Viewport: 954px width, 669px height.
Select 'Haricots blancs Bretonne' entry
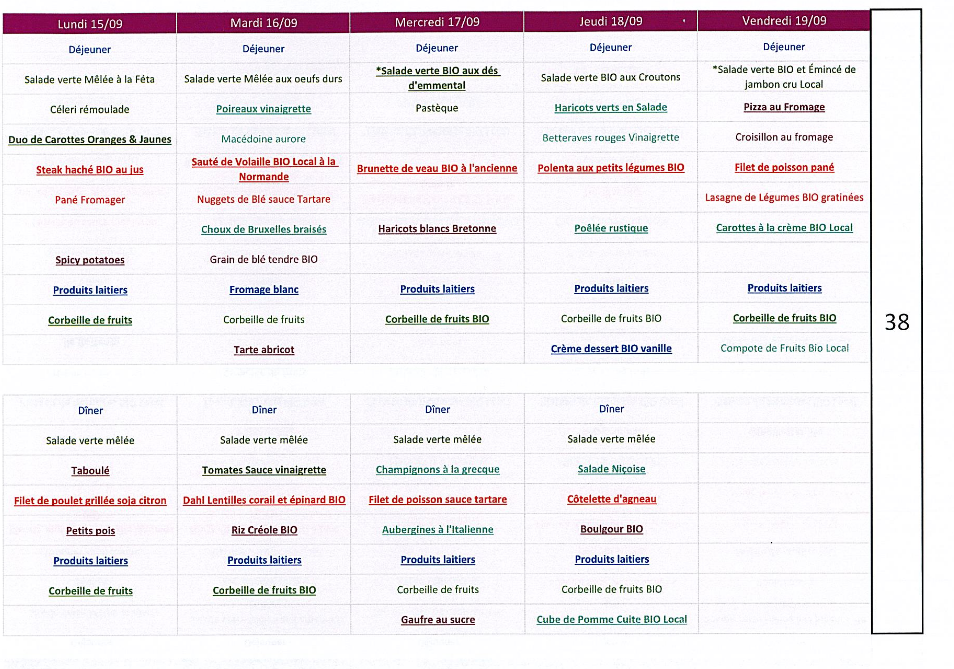click(437, 229)
